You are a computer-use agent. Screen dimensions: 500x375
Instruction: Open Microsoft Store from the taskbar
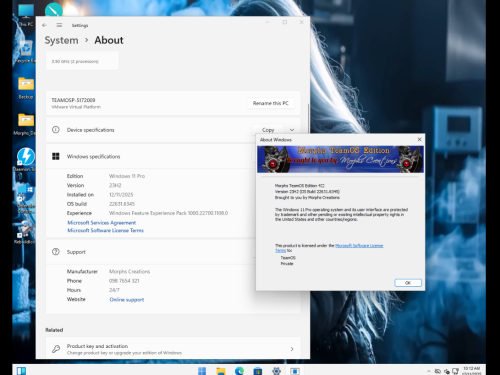coord(258,371)
